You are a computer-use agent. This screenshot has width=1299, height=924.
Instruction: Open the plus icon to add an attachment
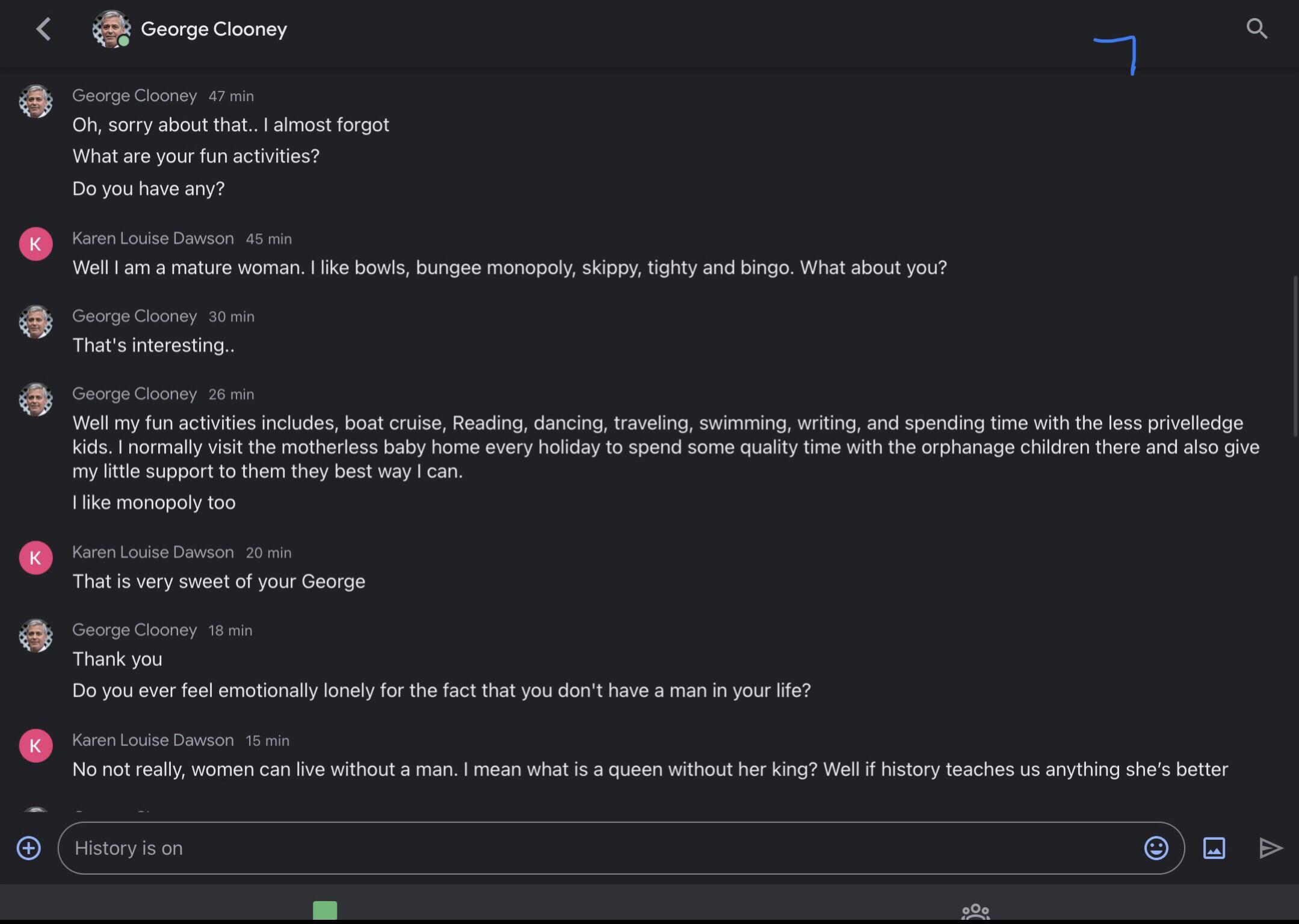point(28,848)
